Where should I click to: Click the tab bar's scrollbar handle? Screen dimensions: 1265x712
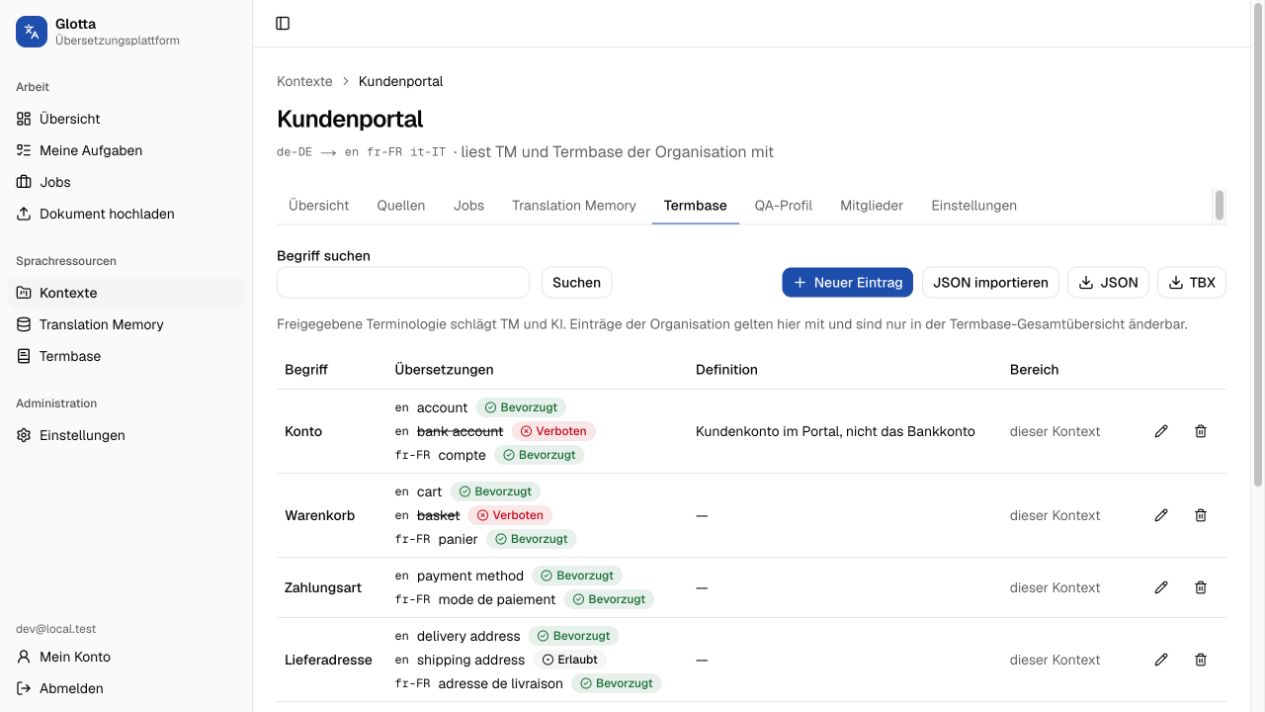click(x=1219, y=205)
